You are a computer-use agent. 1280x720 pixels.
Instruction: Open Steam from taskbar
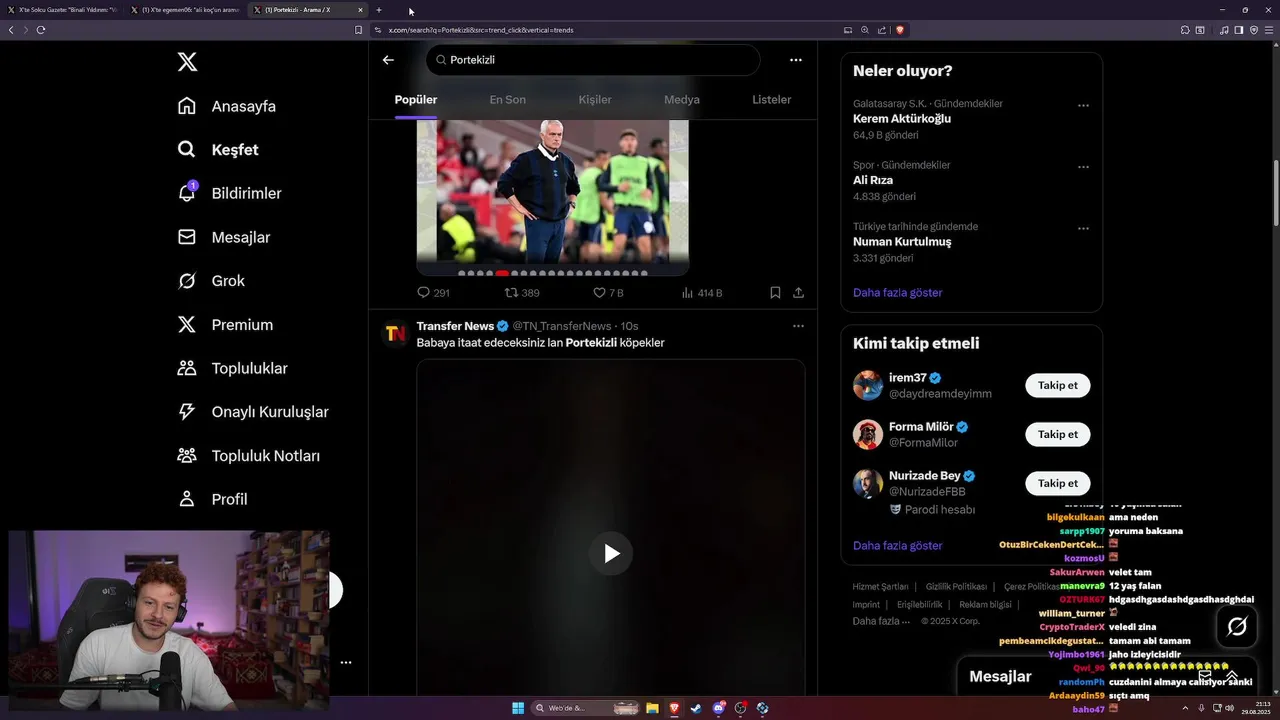coord(696,708)
